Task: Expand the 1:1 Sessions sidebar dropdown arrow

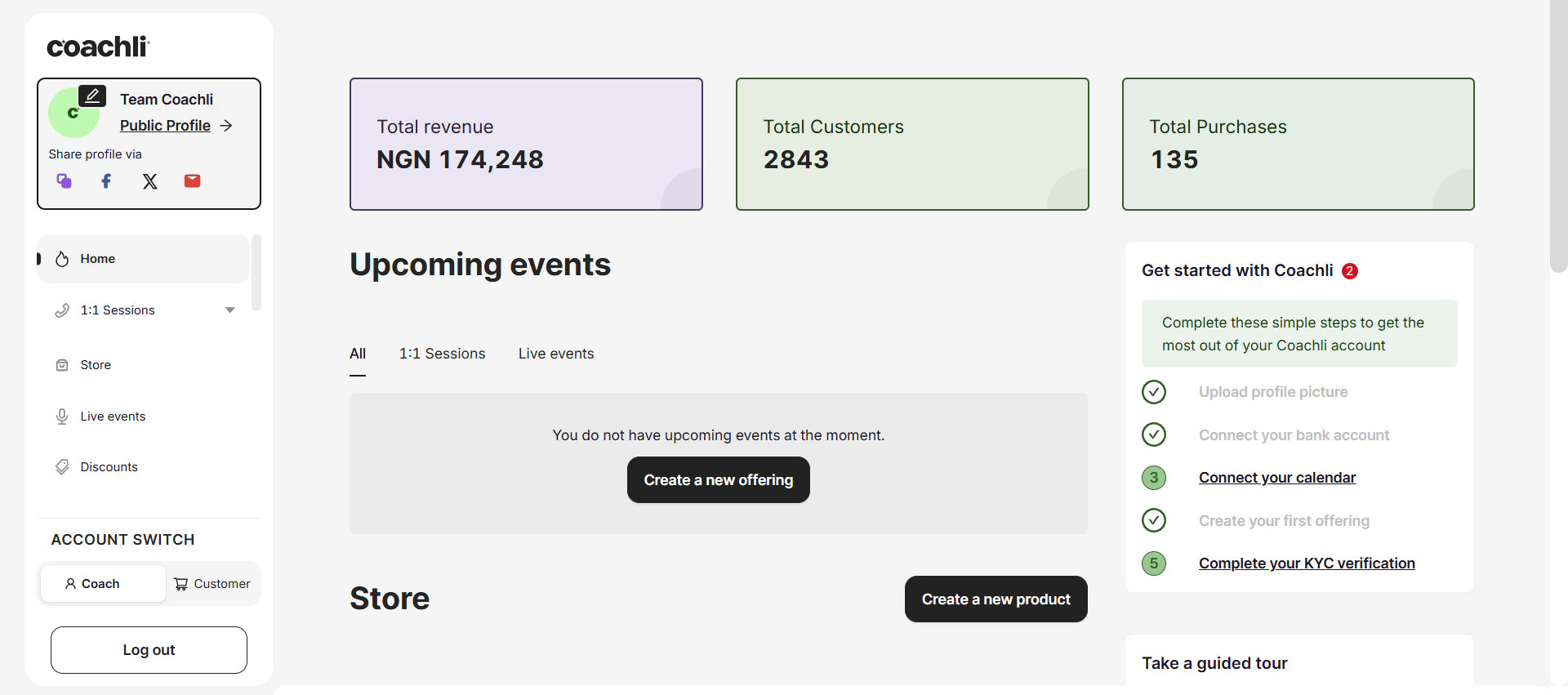Action: tap(230, 310)
